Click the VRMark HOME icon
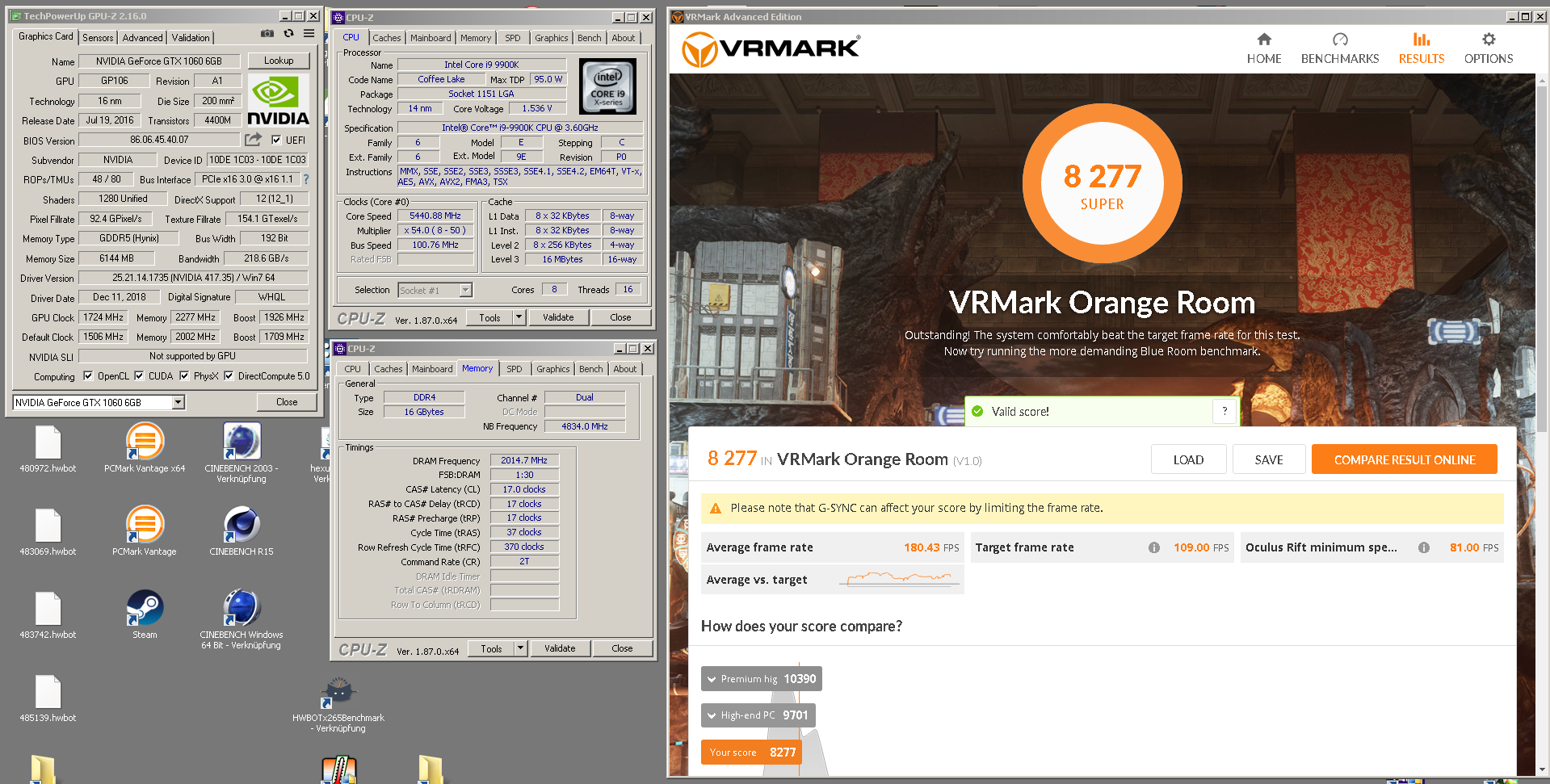Screen dimensions: 1550x784 pos(1264,39)
